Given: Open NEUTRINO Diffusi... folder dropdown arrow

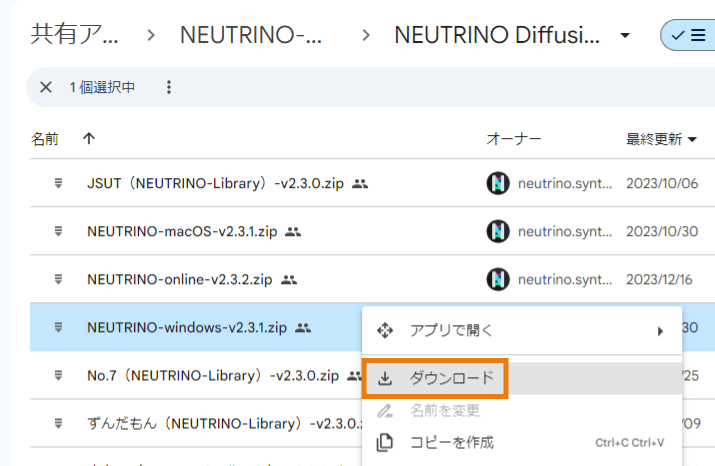Looking at the screenshot, I should coord(625,36).
